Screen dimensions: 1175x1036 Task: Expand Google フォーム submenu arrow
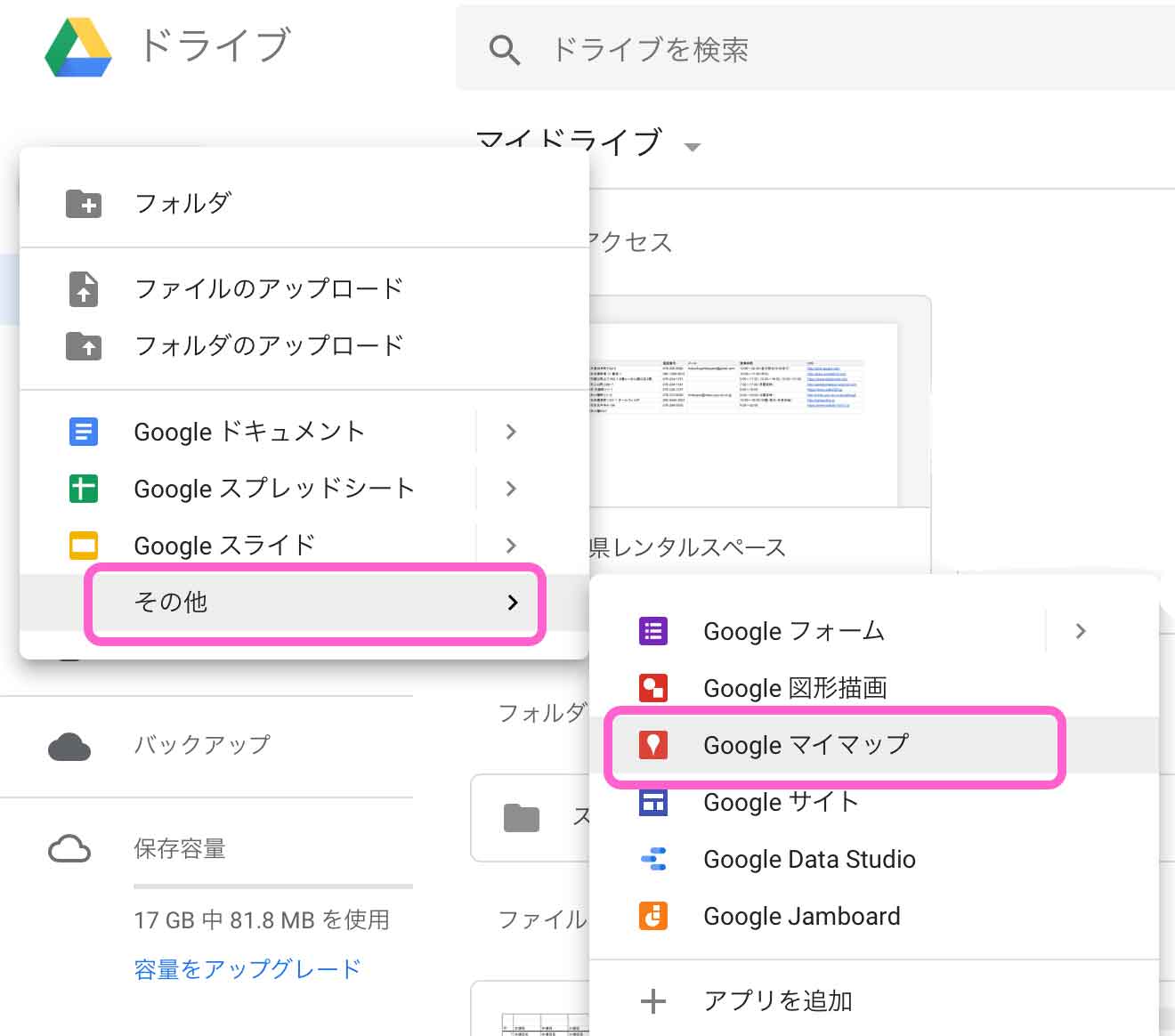coord(1081,631)
